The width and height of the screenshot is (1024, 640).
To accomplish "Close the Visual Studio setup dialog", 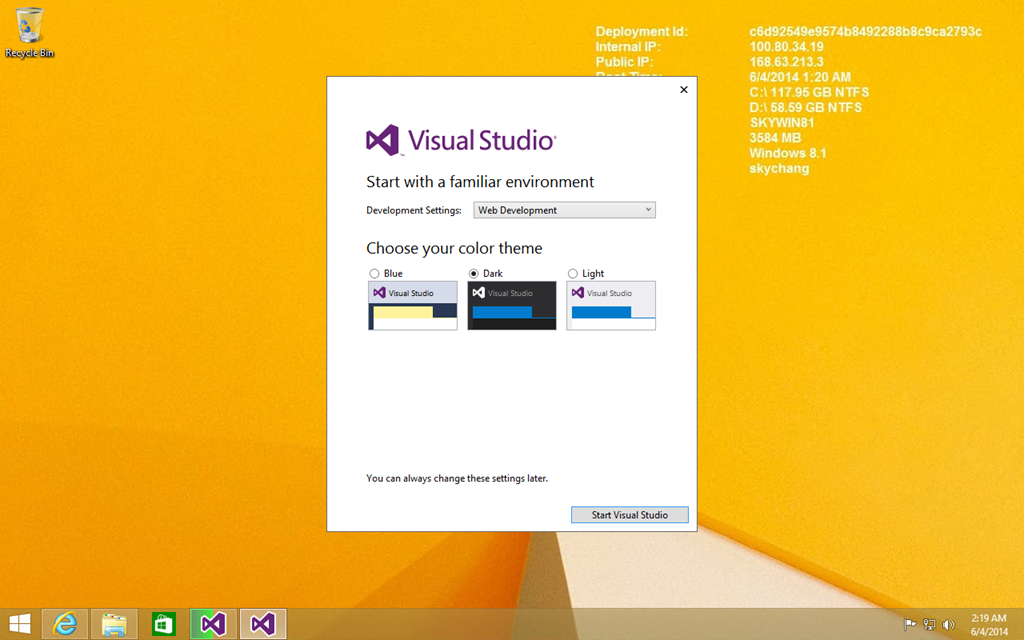I will (x=684, y=89).
